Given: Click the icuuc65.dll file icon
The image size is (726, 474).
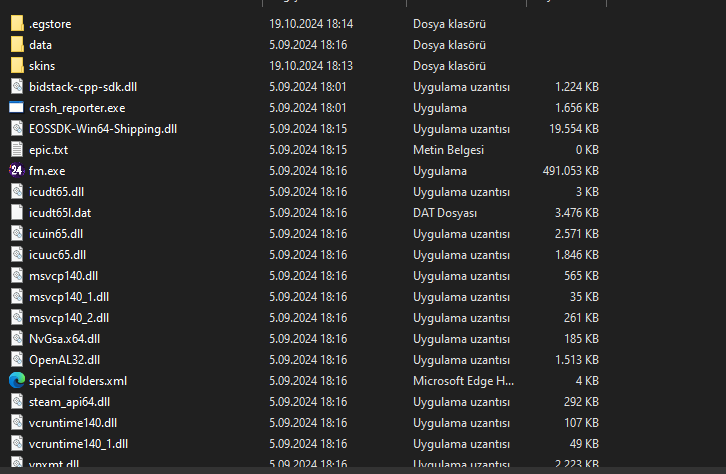Looking at the screenshot, I should tap(17, 255).
